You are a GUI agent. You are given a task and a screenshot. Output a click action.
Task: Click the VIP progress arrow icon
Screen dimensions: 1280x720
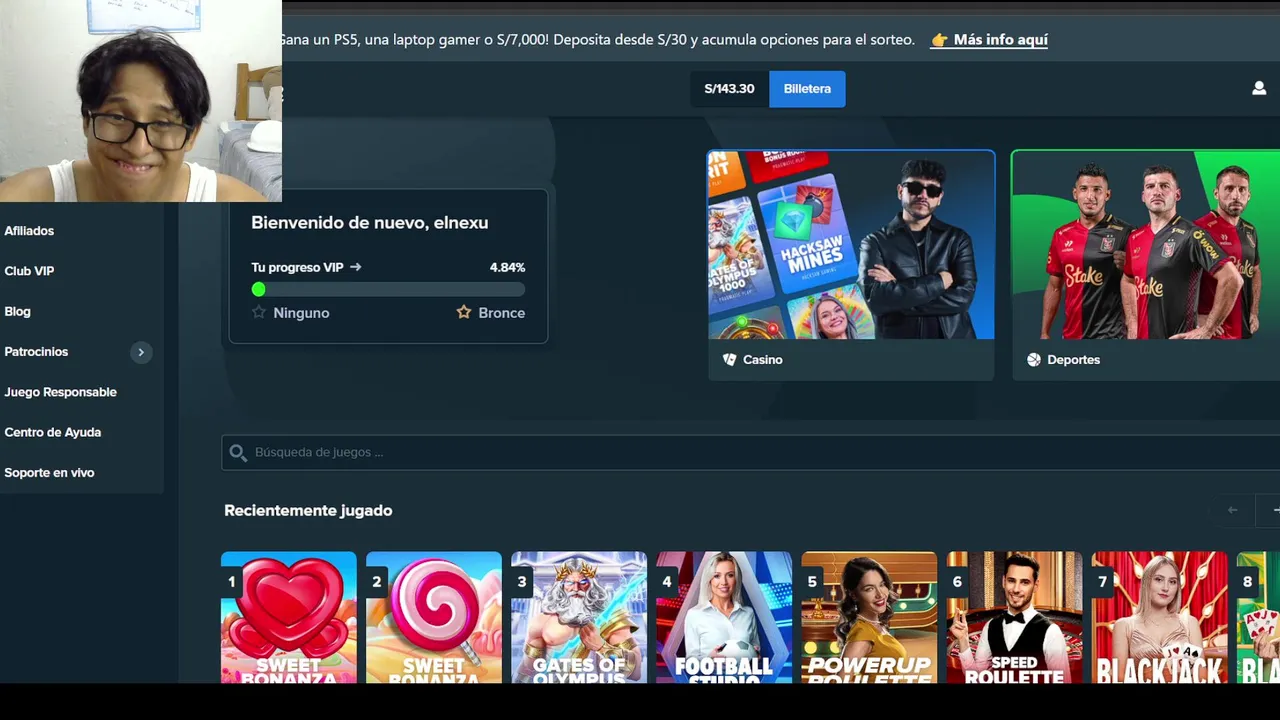[356, 267]
